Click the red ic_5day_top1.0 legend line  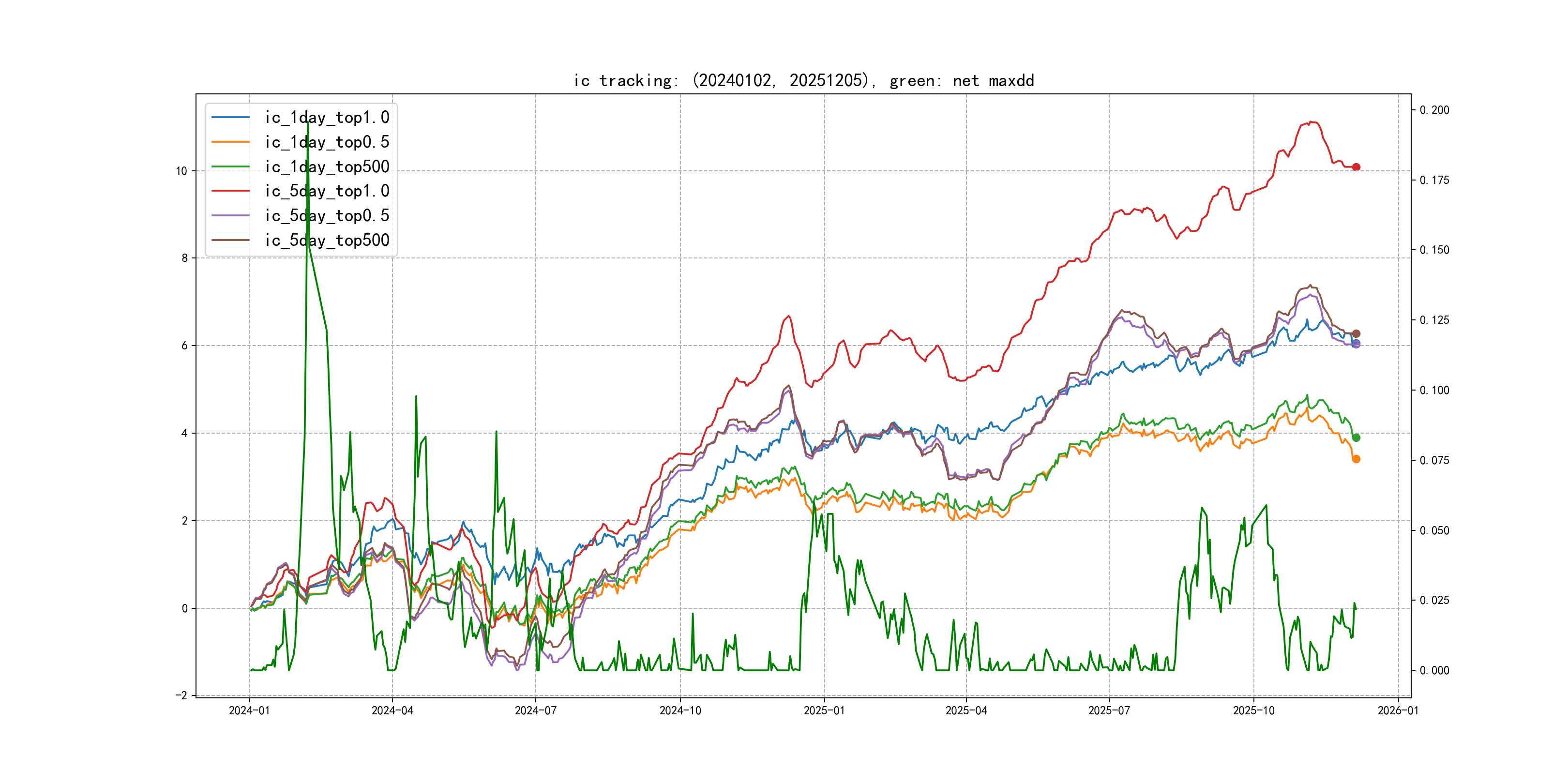[230, 191]
